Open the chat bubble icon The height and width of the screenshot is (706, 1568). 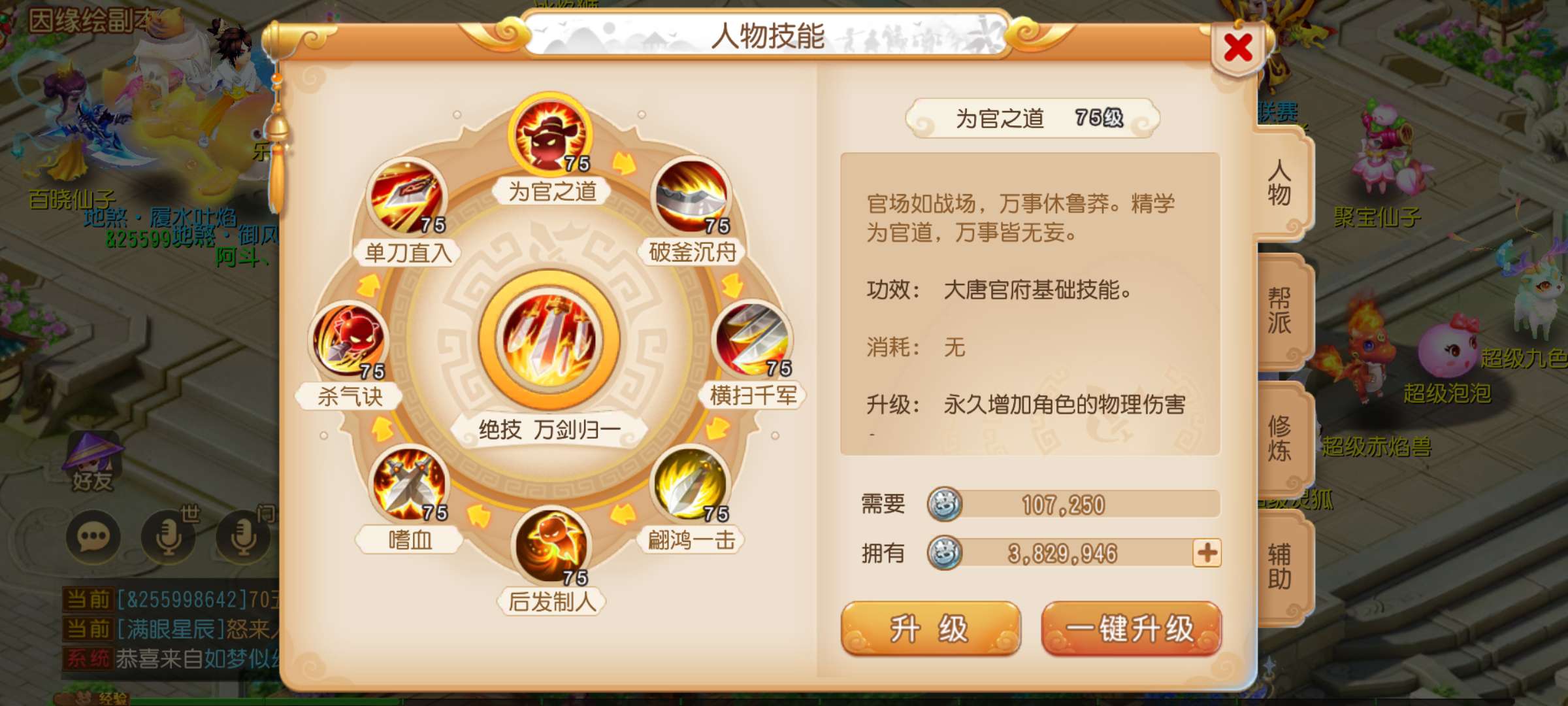pos(93,537)
